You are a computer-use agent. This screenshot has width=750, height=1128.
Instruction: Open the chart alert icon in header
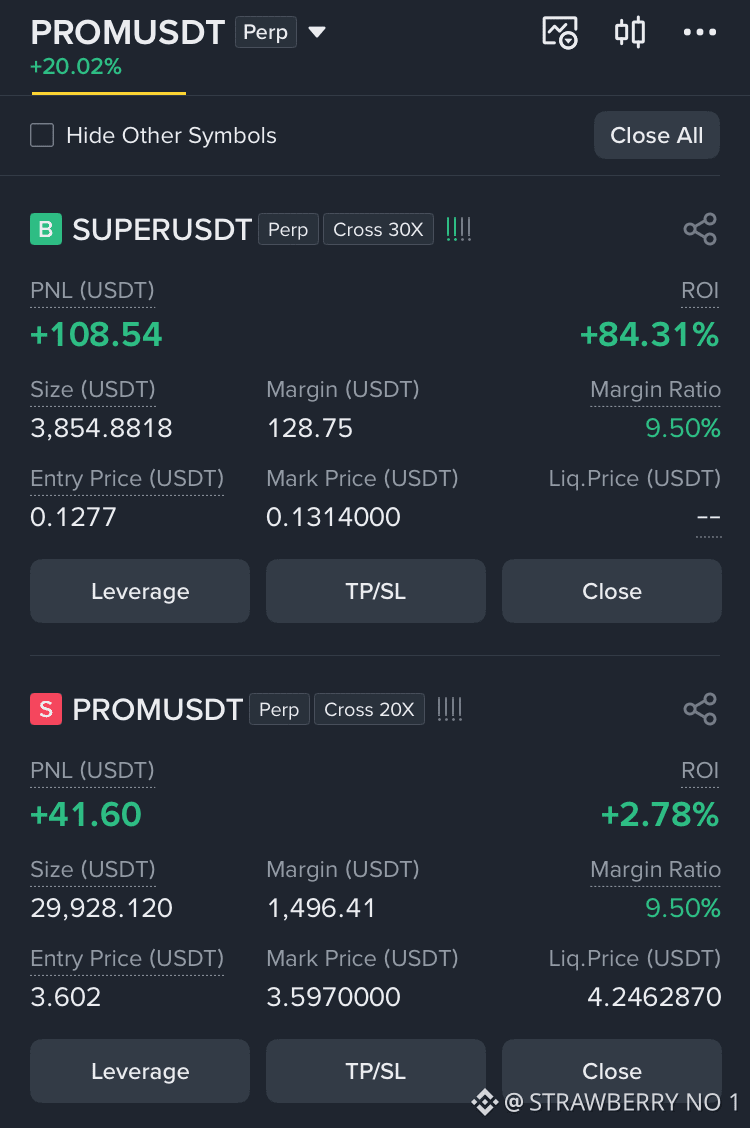tap(560, 32)
